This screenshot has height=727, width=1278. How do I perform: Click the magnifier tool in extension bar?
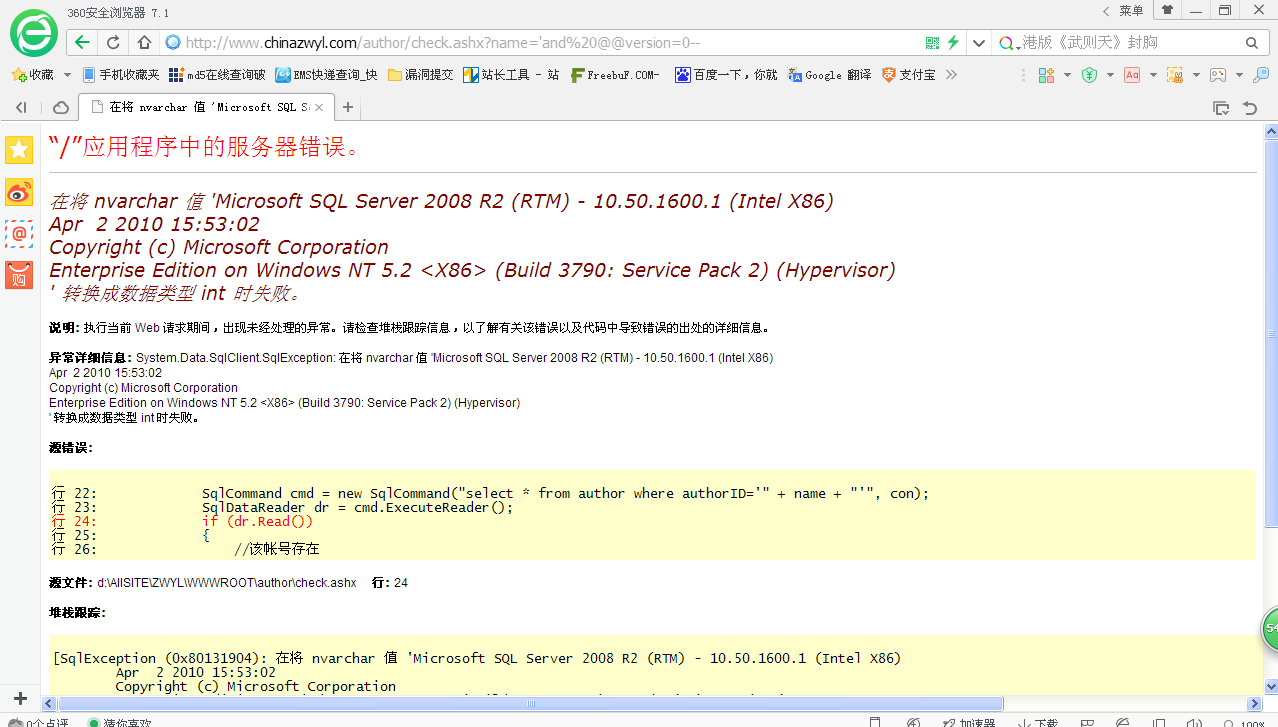pyautogui.click(x=1262, y=75)
